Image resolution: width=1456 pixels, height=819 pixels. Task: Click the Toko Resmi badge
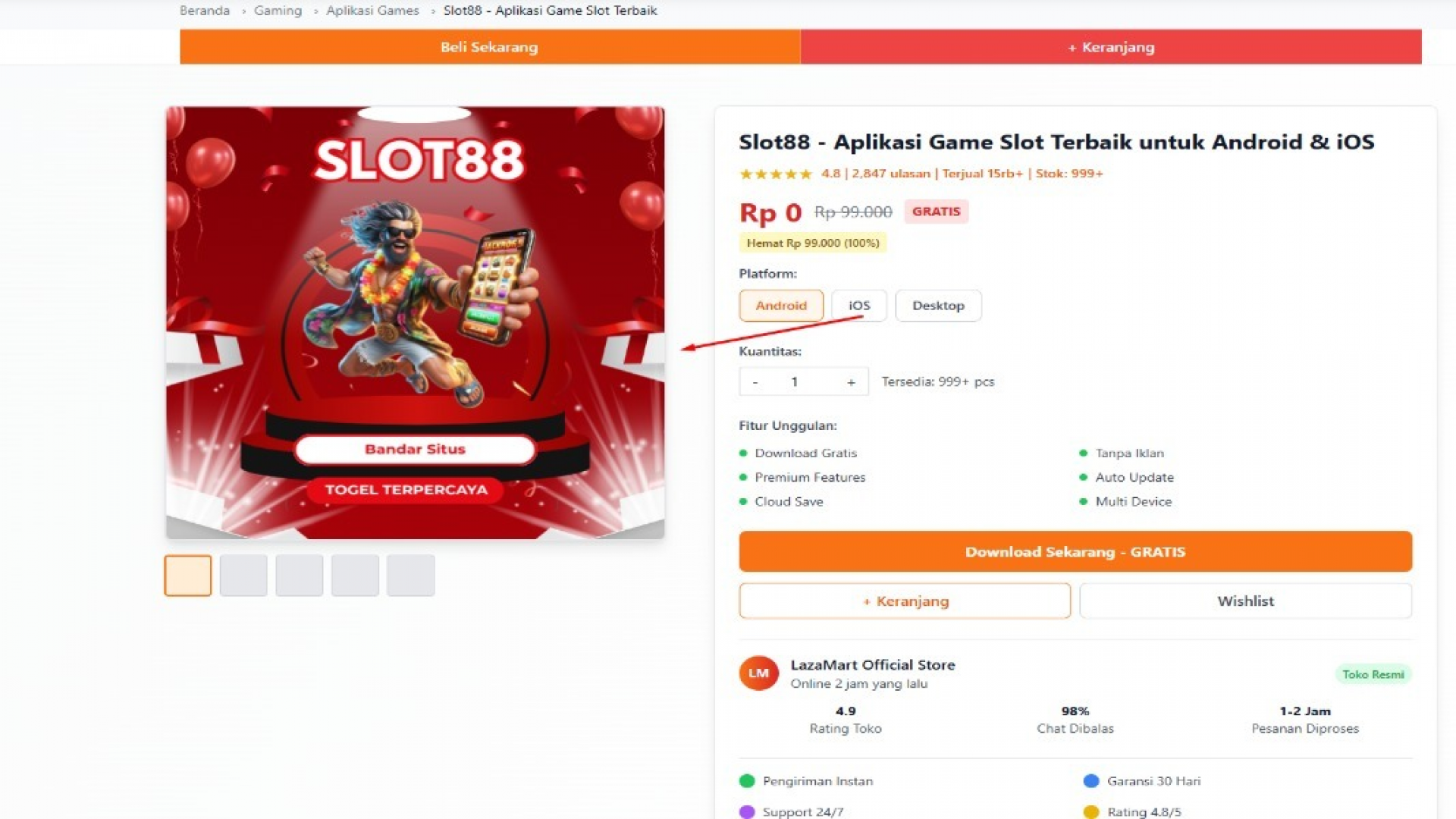pos(1373,674)
